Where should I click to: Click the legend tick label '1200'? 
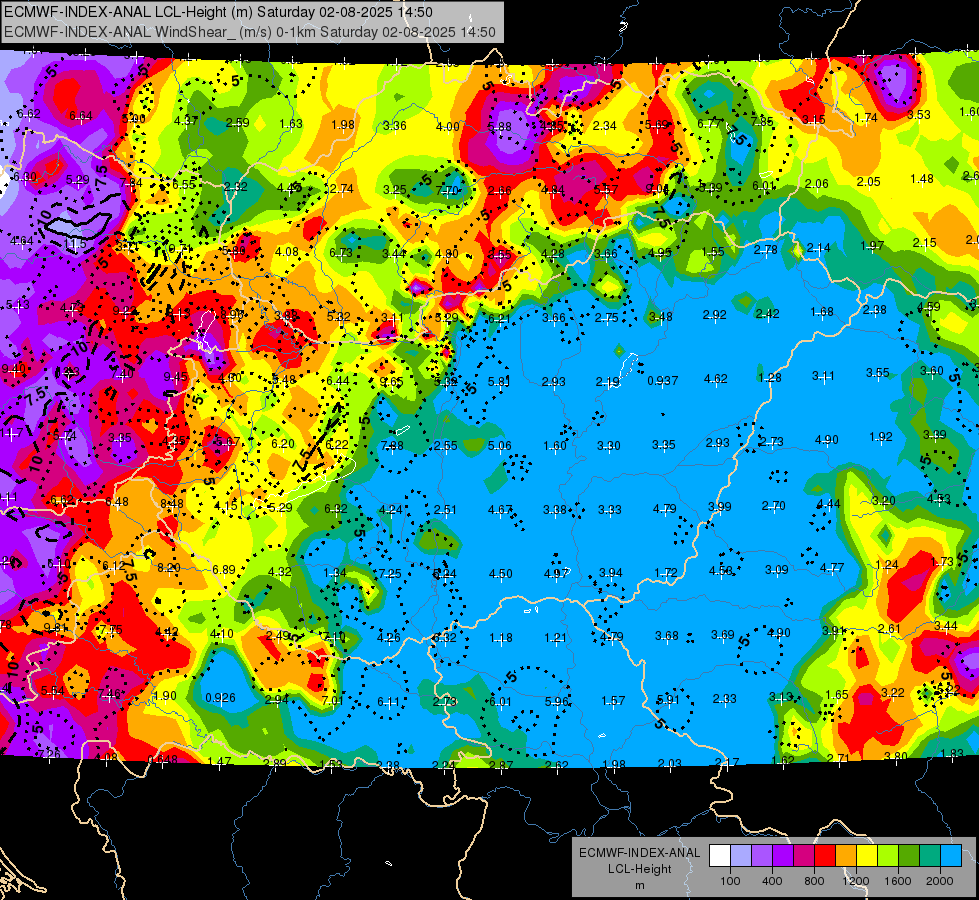pos(856,881)
